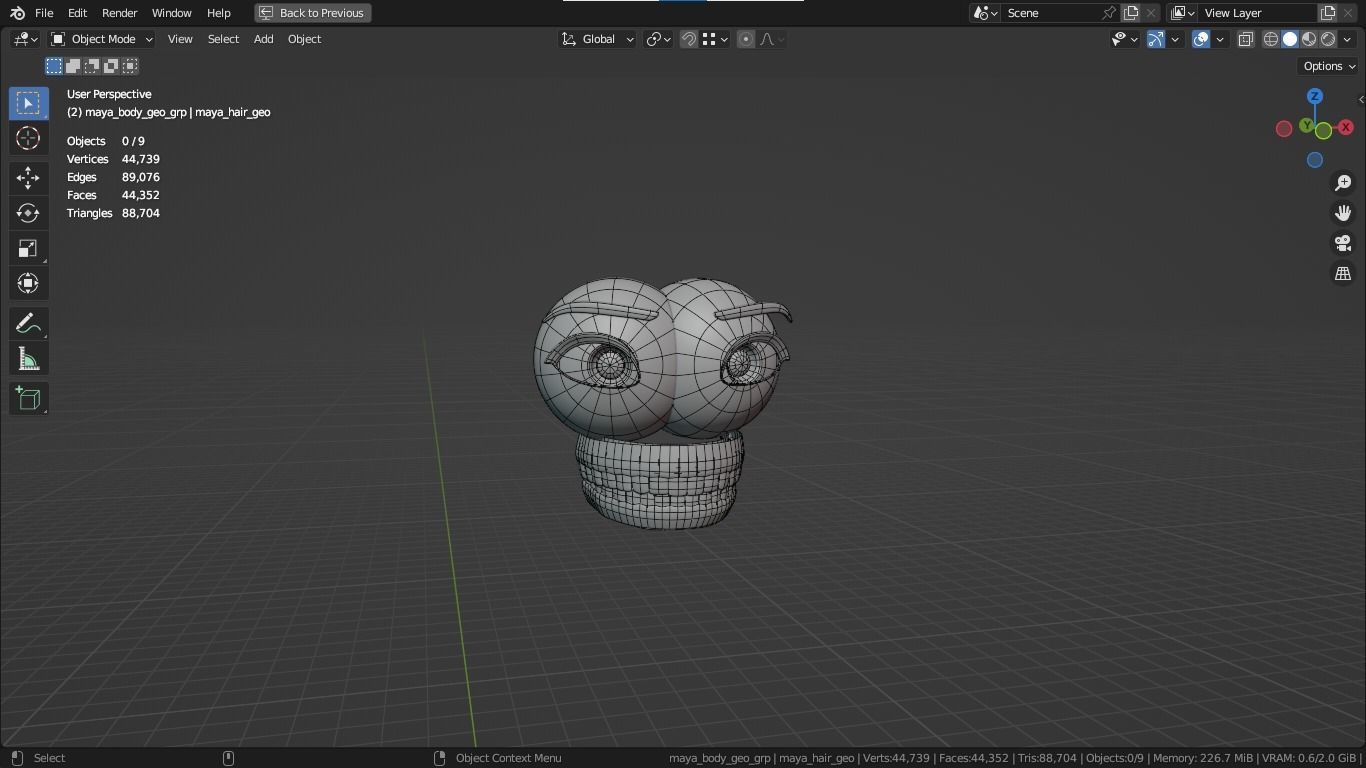Image resolution: width=1366 pixels, height=768 pixels.
Task: Expand shading options dropdown arrow
Action: (x=1347, y=39)
